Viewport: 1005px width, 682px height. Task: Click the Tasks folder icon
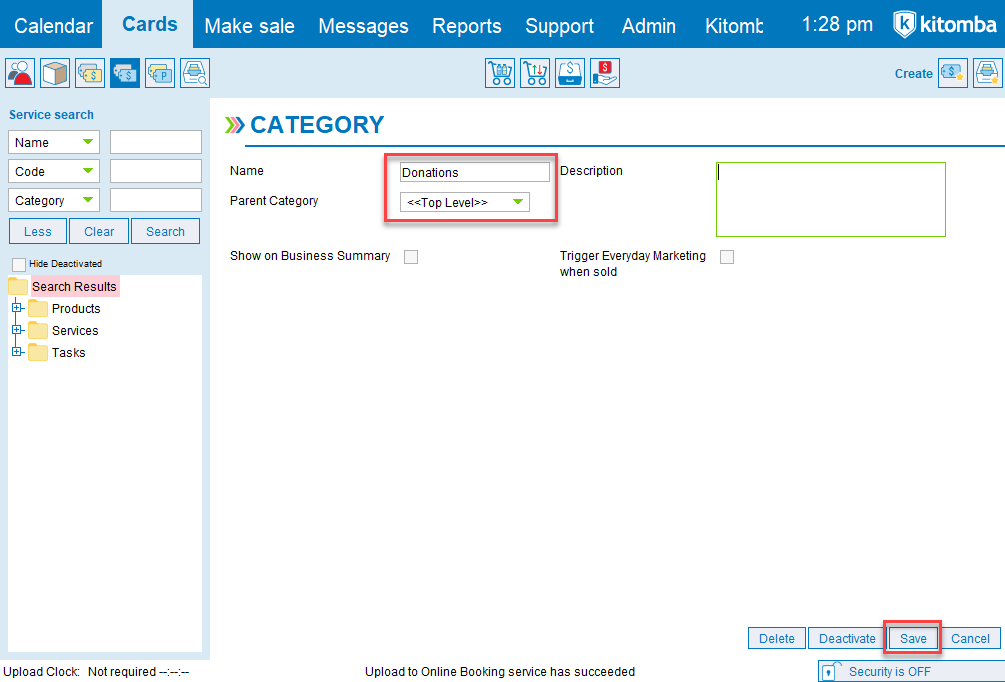point(38,353)
